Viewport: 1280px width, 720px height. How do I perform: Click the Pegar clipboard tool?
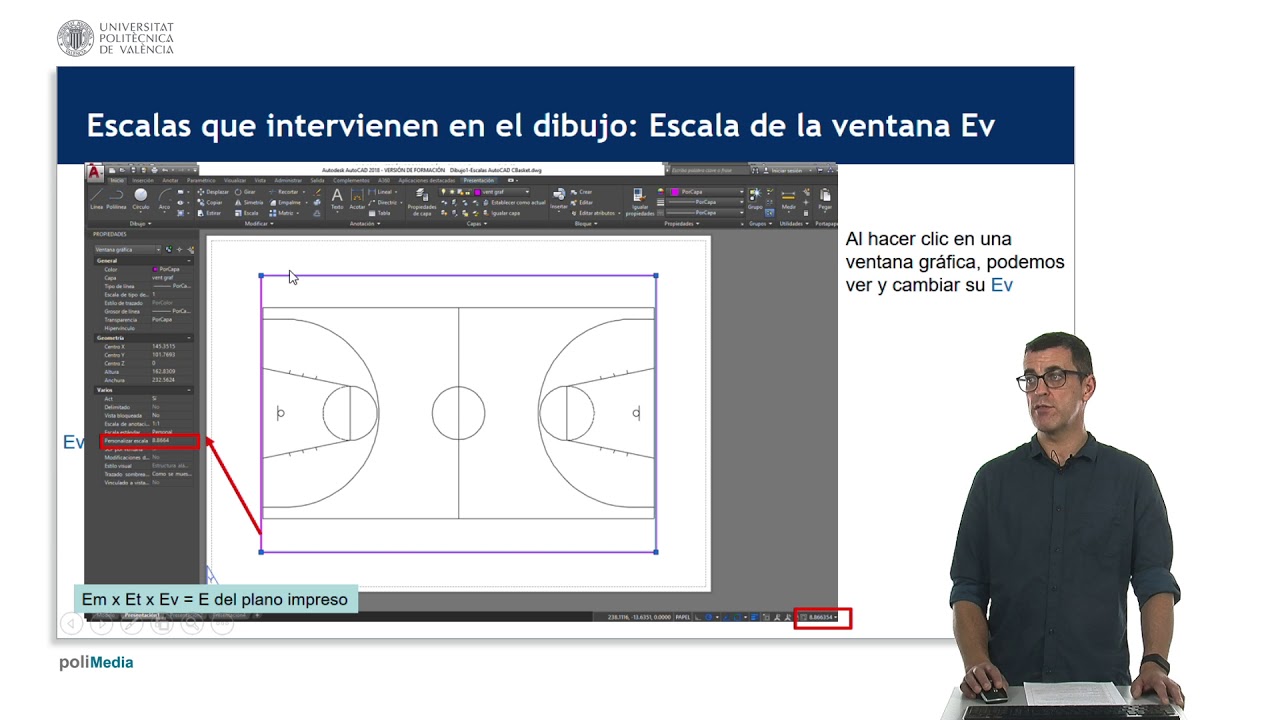click(x=825, y=199)
